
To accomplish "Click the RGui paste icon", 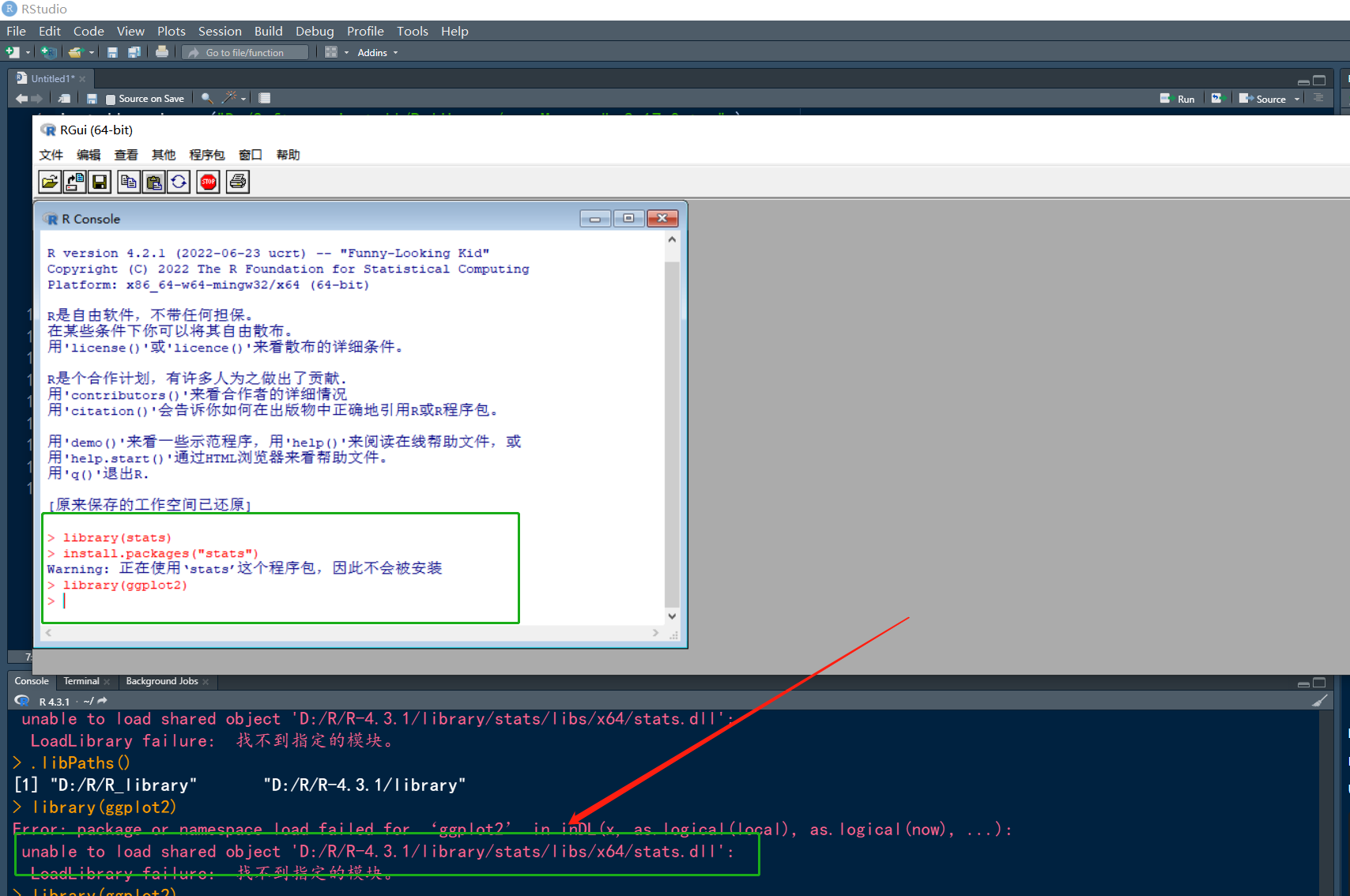I will click(154, 182).
